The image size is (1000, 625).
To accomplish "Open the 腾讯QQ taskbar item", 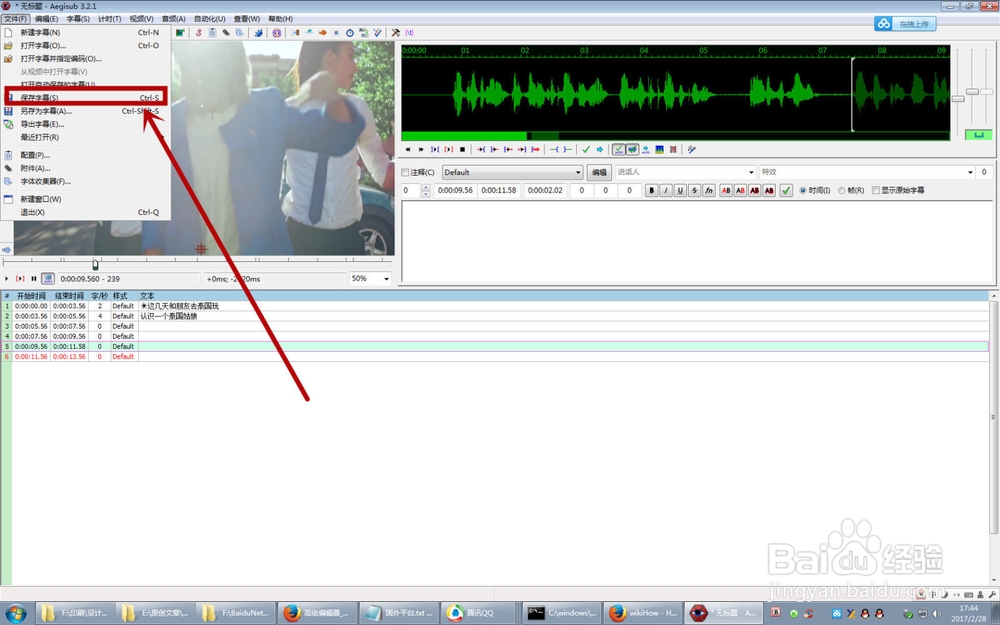I will 478,613.
